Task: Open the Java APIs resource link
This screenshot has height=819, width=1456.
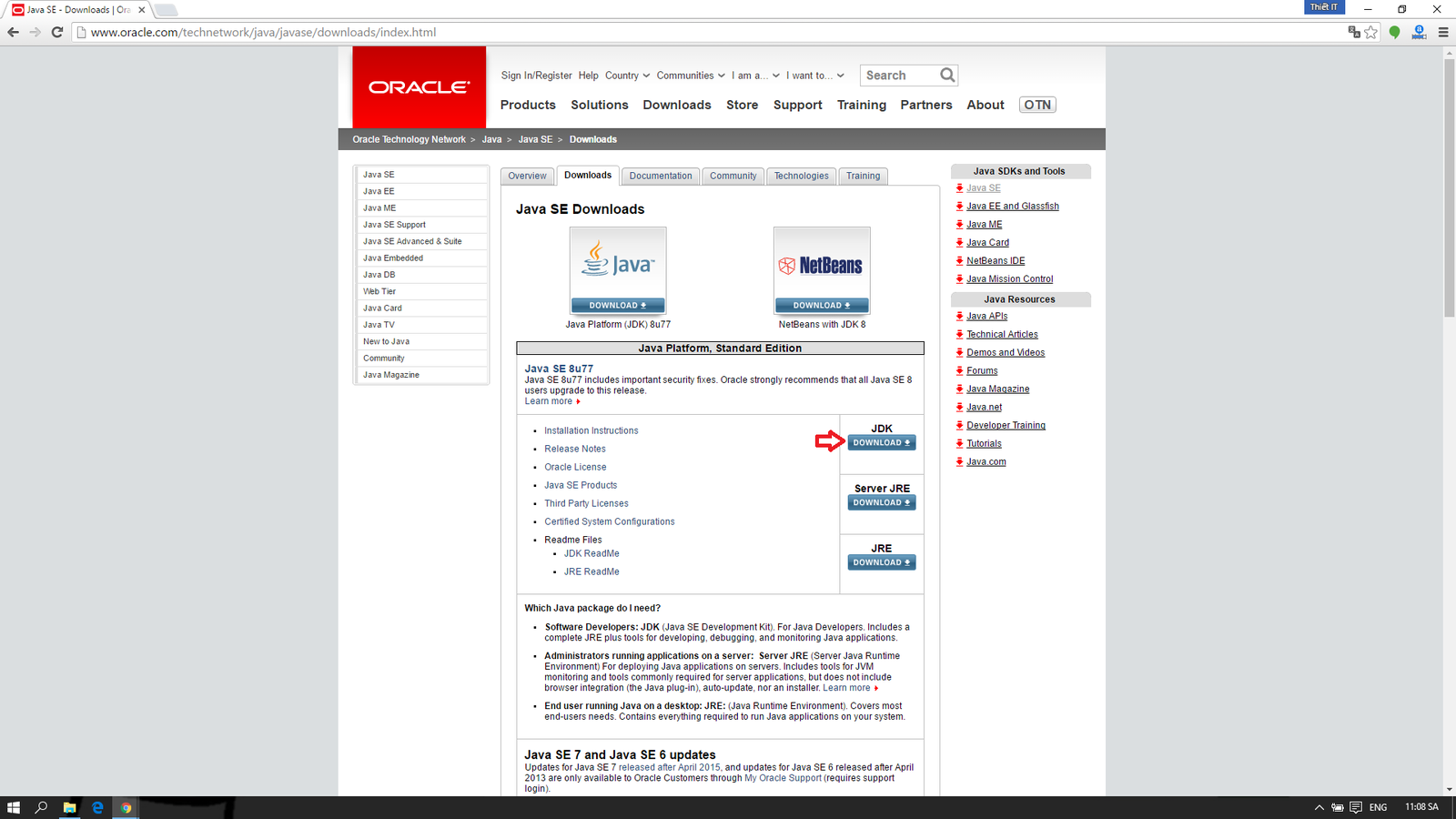Action: [x=987, y=317]
